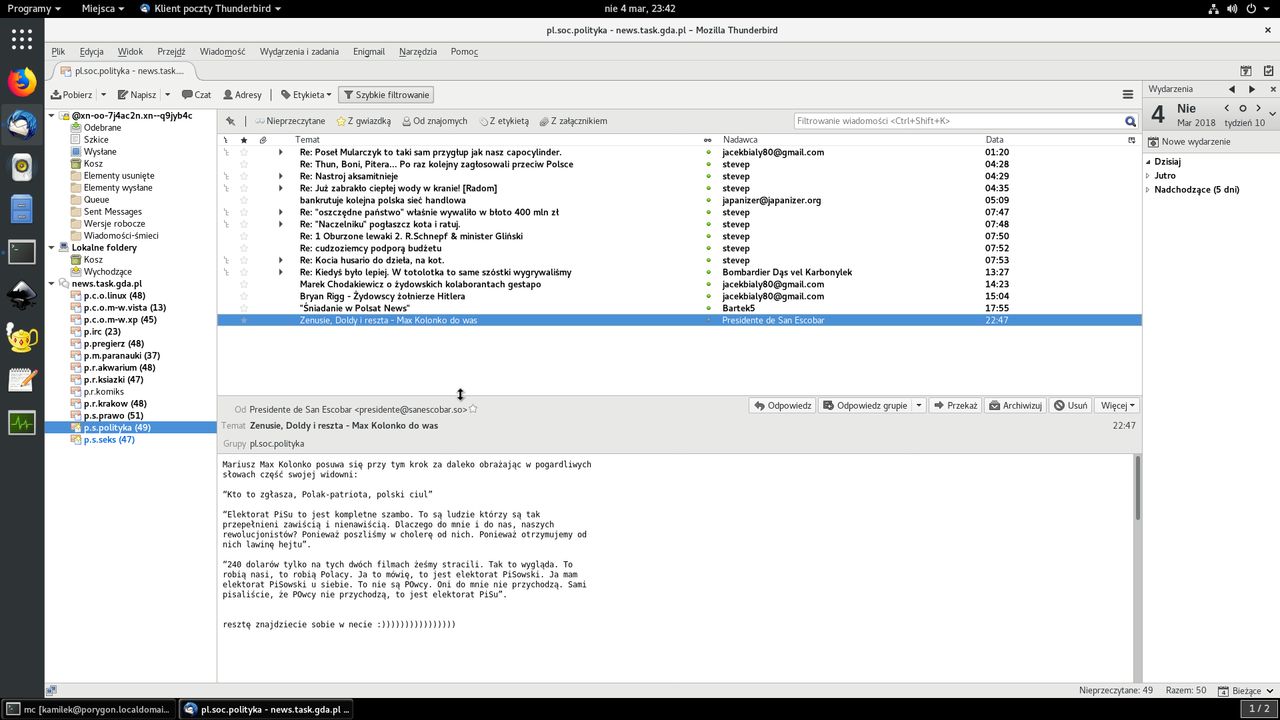Star the sender Presidente de San Escobar
Image resolution: width=1280 pixels, height=720 pixels.
pyautogui.click(x=473, y=409)
